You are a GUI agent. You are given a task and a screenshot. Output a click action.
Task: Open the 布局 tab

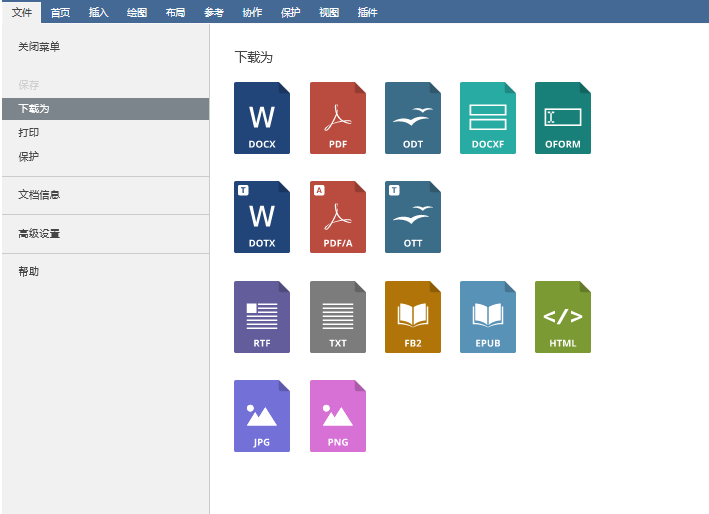pos(175,12)
